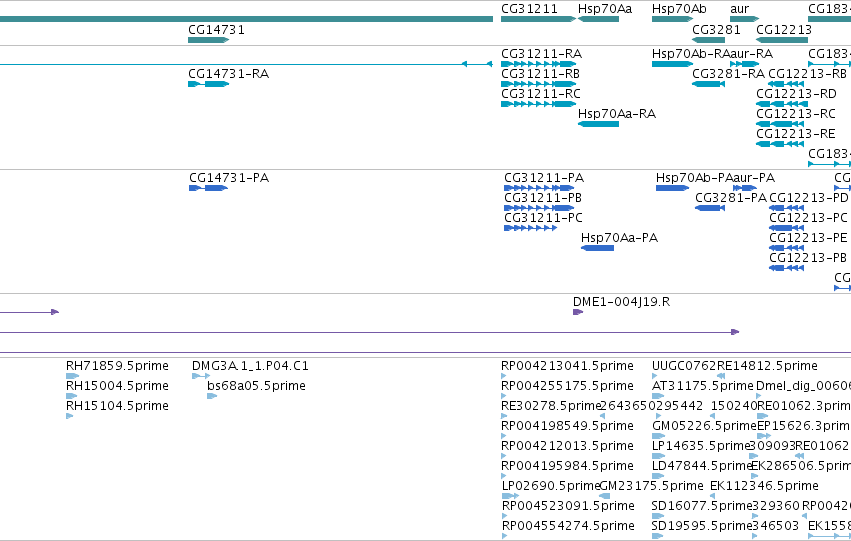
Task: Click EST AT31175.5prime
Action: (658, 396)
